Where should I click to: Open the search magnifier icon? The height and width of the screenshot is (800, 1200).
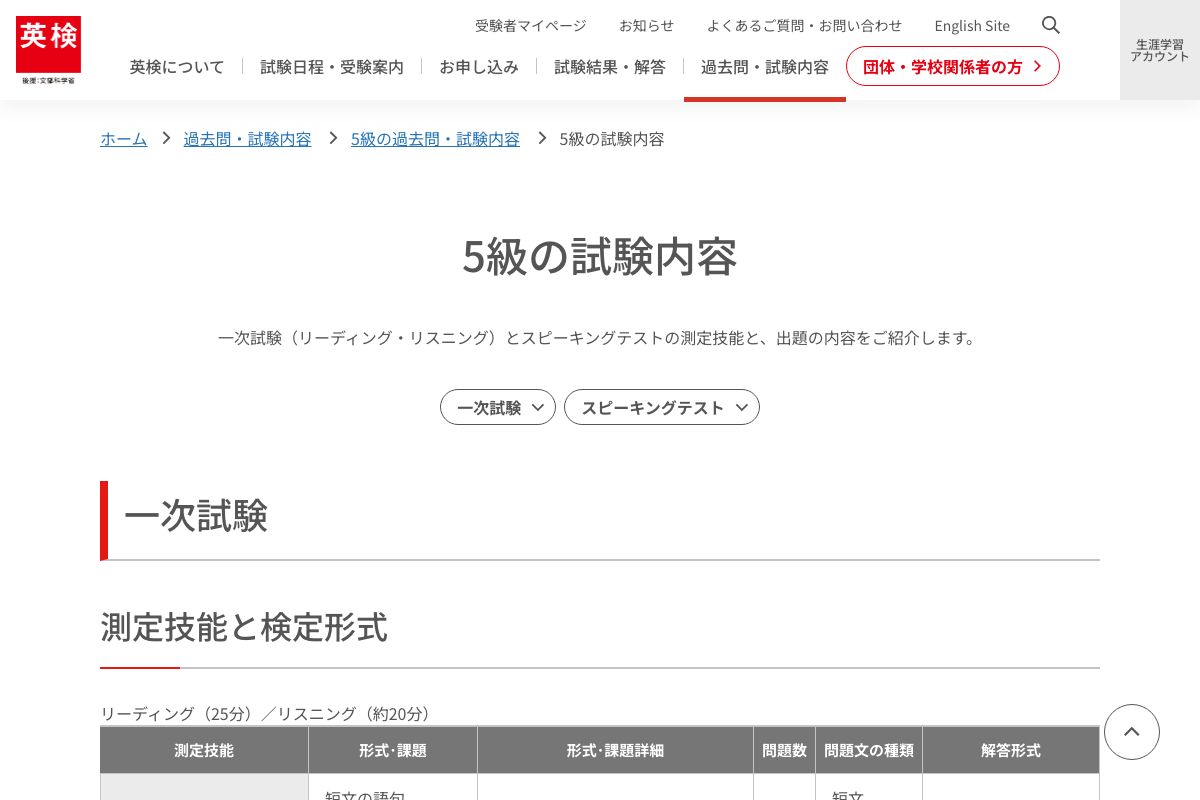(1050, 25)
